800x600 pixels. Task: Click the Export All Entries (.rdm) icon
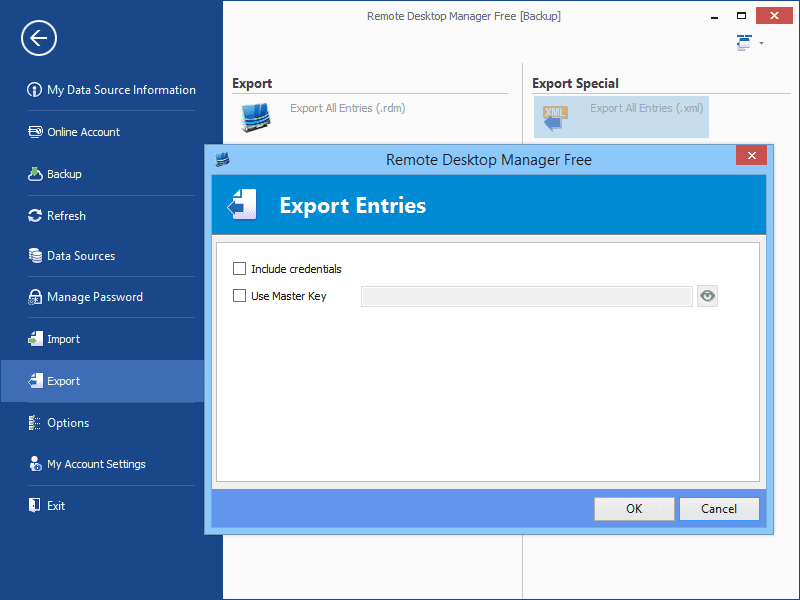click(x=255, y=117)
